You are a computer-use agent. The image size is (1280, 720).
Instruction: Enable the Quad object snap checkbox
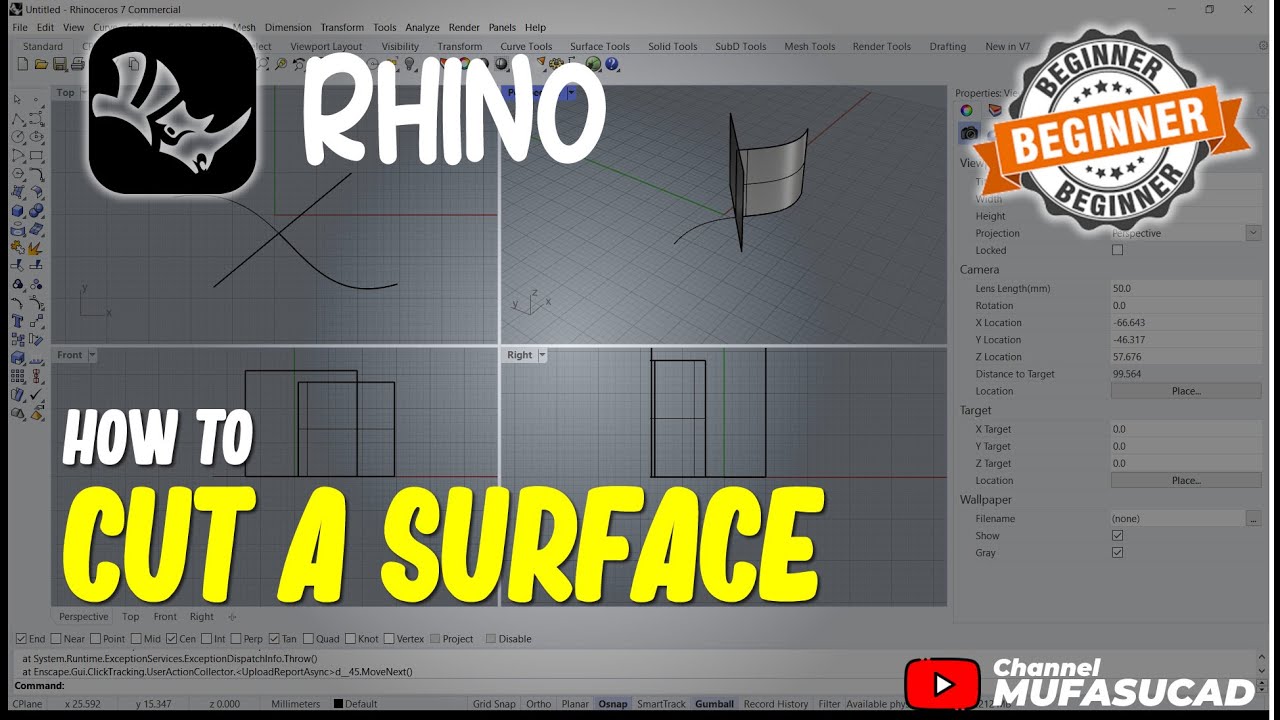308,639
